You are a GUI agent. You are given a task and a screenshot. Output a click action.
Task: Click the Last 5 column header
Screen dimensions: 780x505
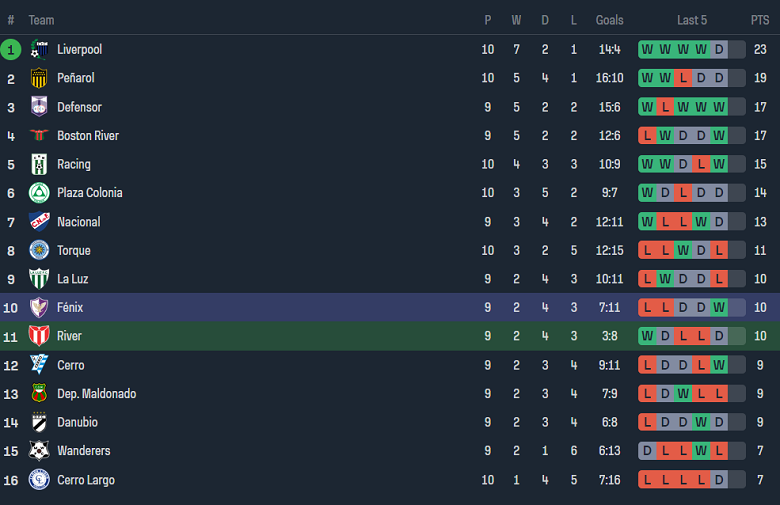pyautogui.click(x=692, y=20)
